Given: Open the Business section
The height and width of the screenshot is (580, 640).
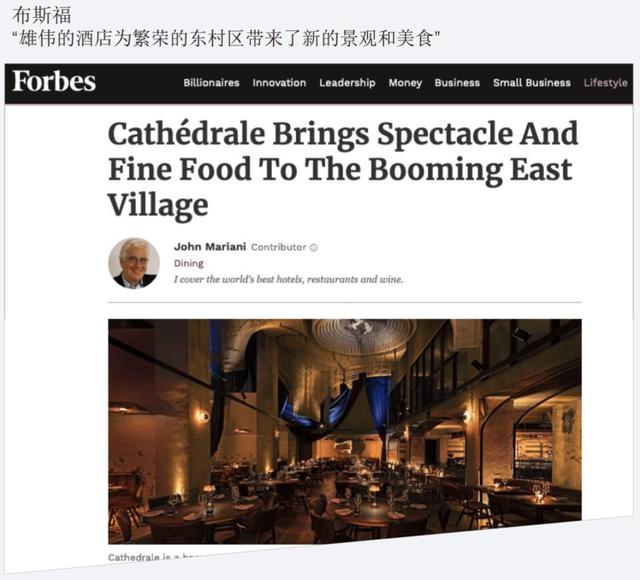Looking at the screenshot, I should click(x=457, y=82).
